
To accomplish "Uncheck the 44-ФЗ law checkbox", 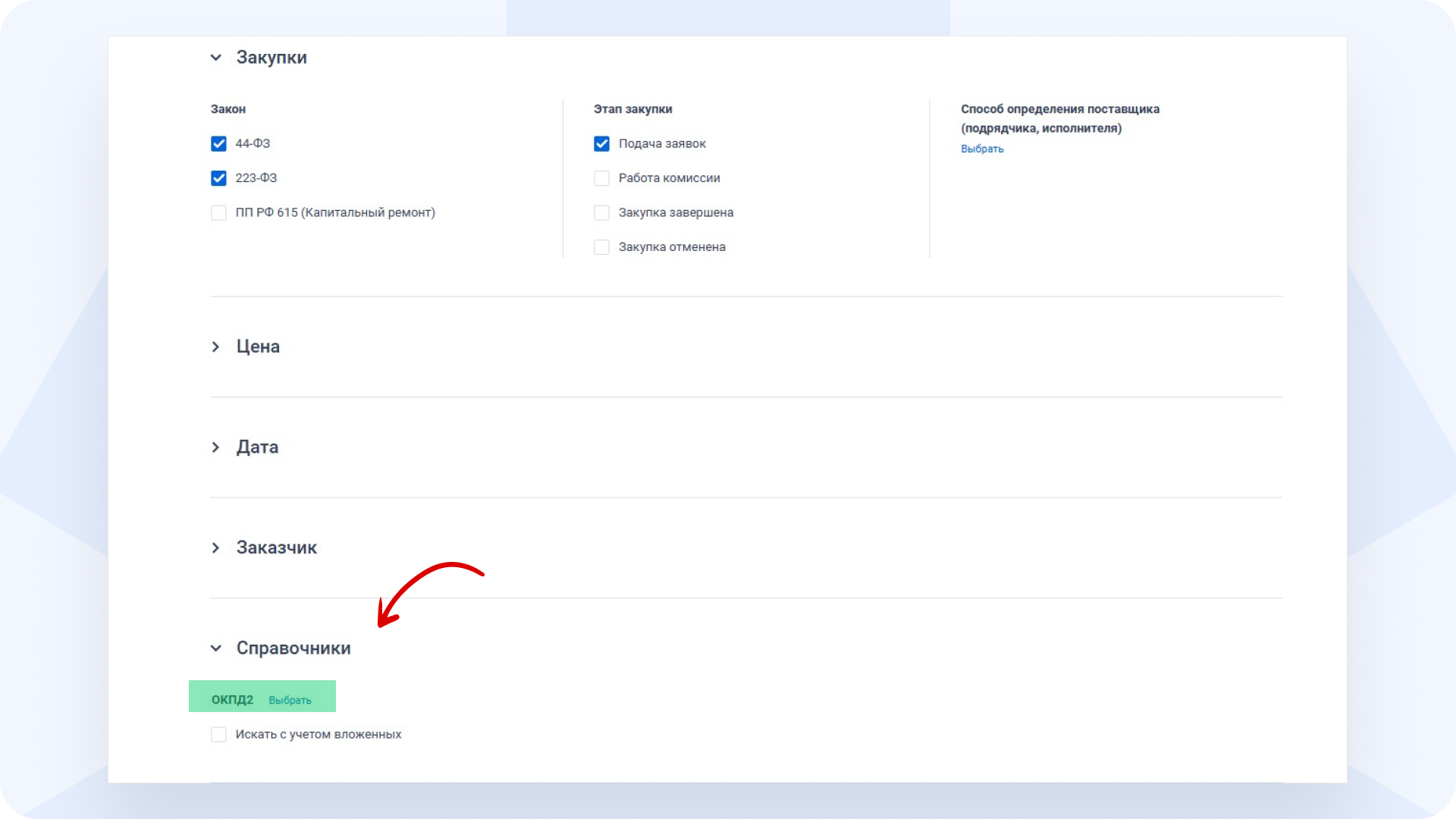I will pos(218,143).
